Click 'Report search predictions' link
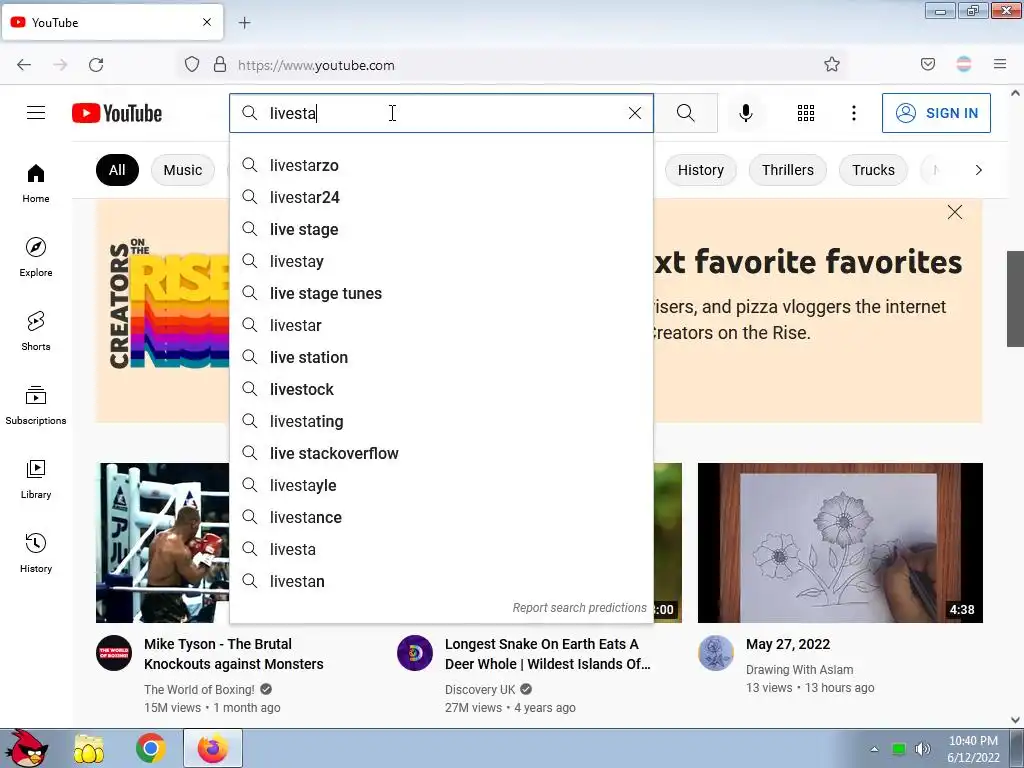The width and height of the screenshot is (1024, 768). (x=579, y=608)
